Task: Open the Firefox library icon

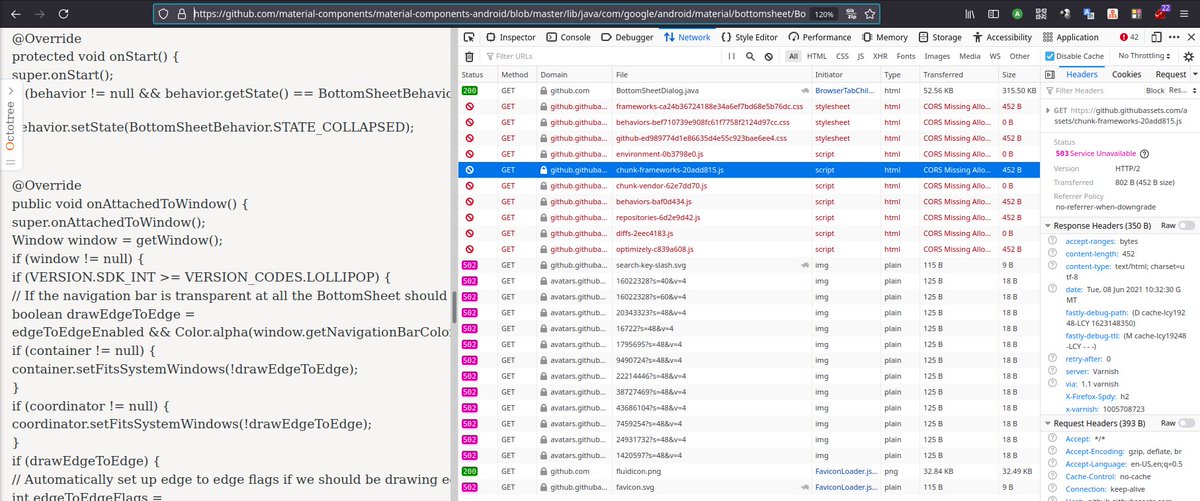Action: (970, 14)
